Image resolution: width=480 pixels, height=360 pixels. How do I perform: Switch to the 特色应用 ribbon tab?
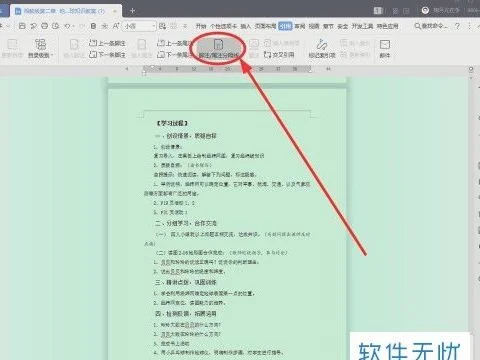pyautogui.click(x=387, y=26)
